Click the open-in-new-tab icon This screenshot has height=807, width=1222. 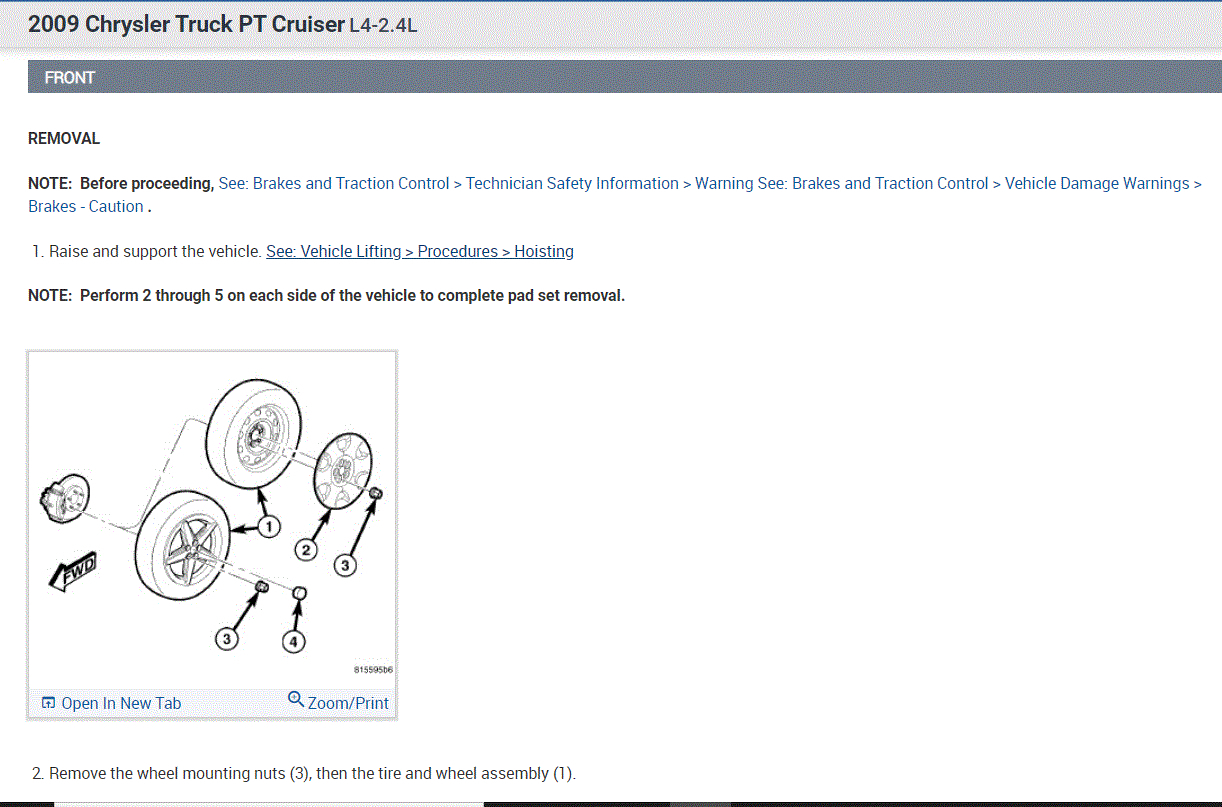click(48, 703)
